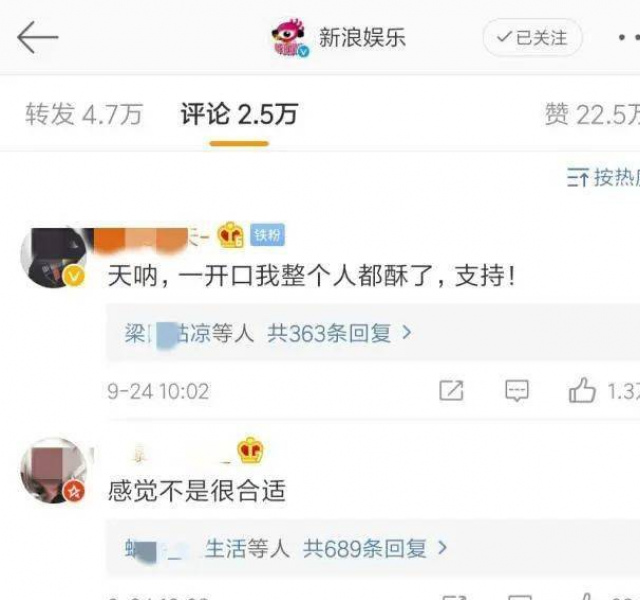
Task: Toggle the 已关注 follow button
Action: click(532, 38)
